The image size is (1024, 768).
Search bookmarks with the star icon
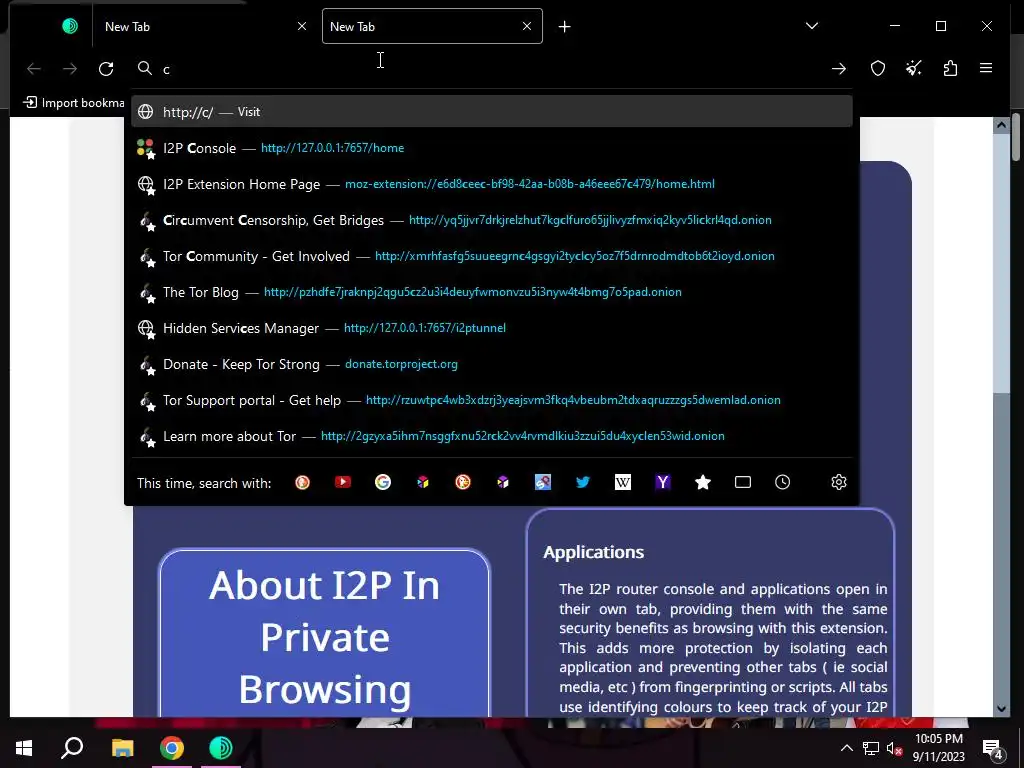(703, 483)
